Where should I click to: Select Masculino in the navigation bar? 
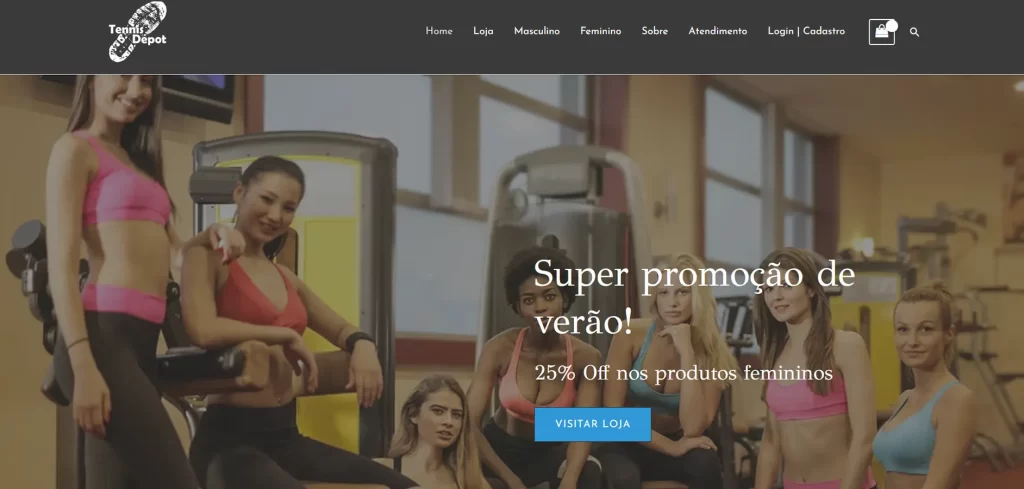(537, 31)
